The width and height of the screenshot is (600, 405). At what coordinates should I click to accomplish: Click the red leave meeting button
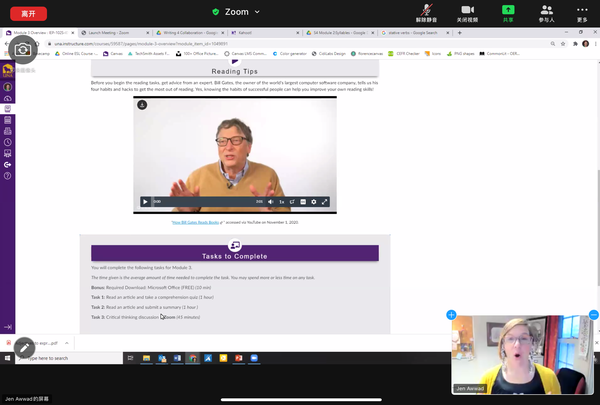pyautogui.click(x=25, y=12)
